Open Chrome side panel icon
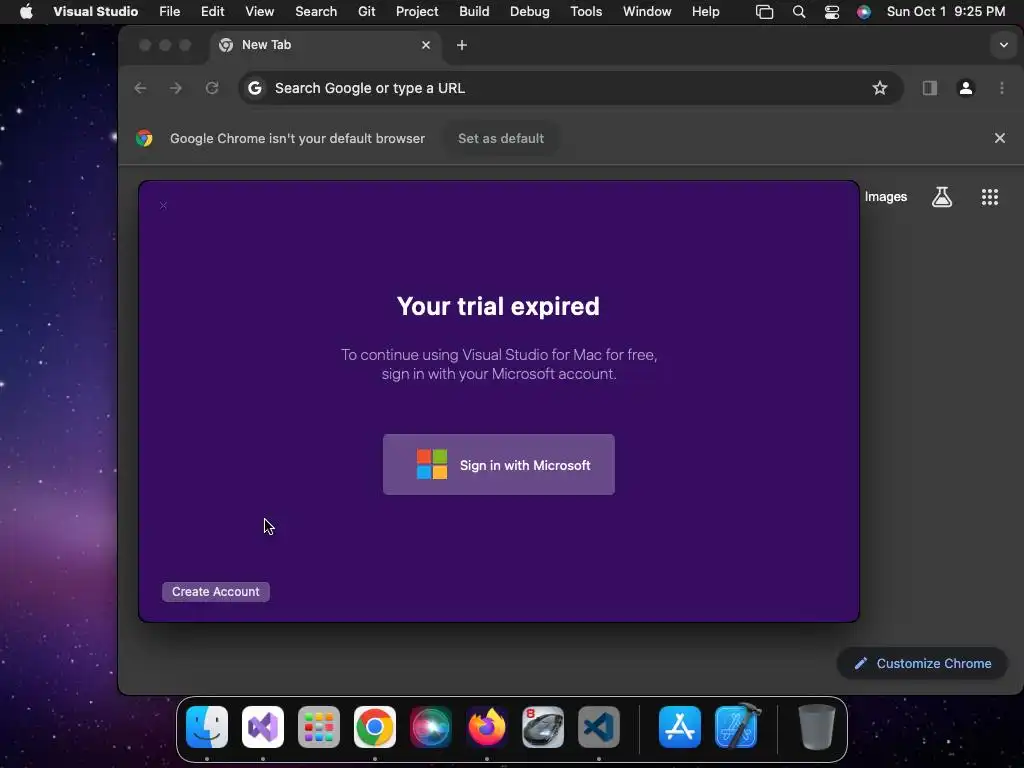1024x768 pixels. tap(929, 88)
